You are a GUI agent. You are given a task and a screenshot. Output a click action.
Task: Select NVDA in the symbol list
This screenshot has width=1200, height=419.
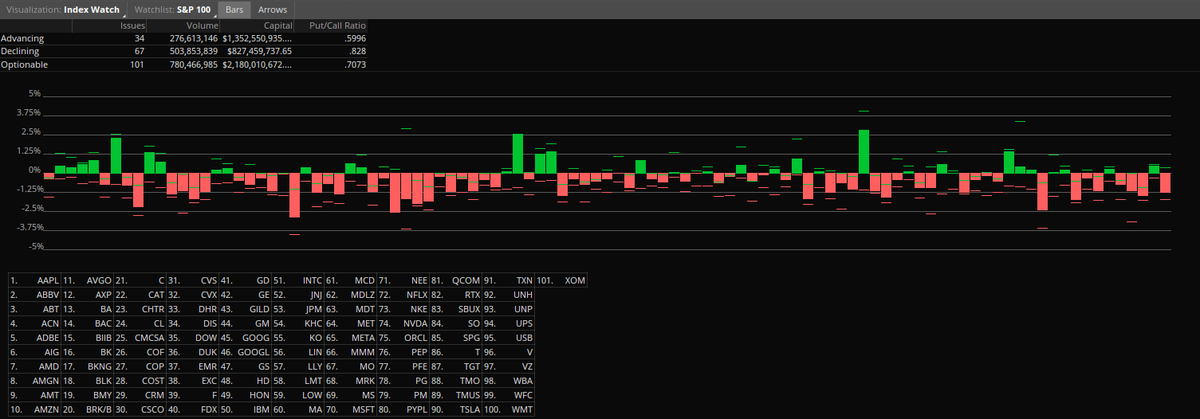[x=415, y=323]
